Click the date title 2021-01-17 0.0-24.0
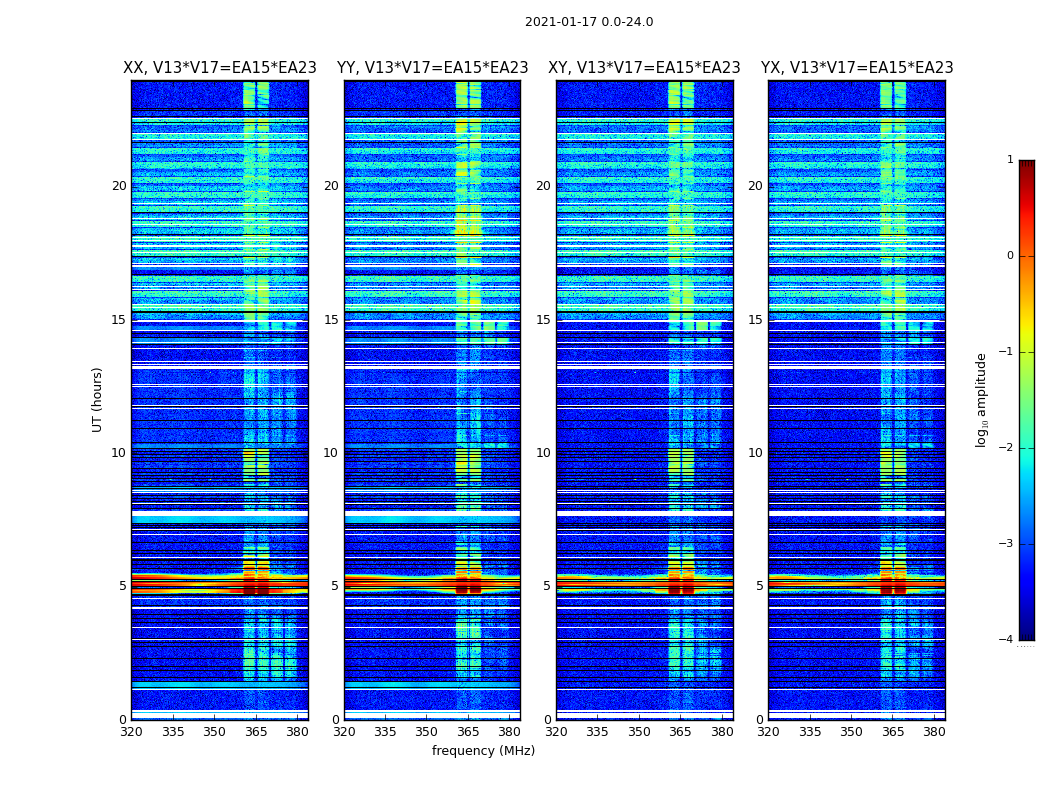The height and width of the screenshot is (800, 1050). coord(589,22)
